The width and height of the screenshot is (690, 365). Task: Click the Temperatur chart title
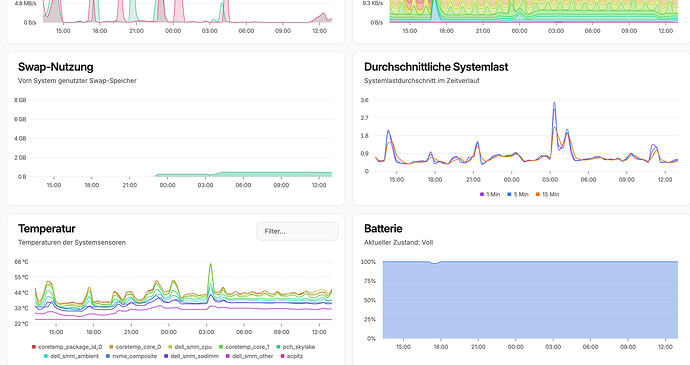(x=47, y=229)
